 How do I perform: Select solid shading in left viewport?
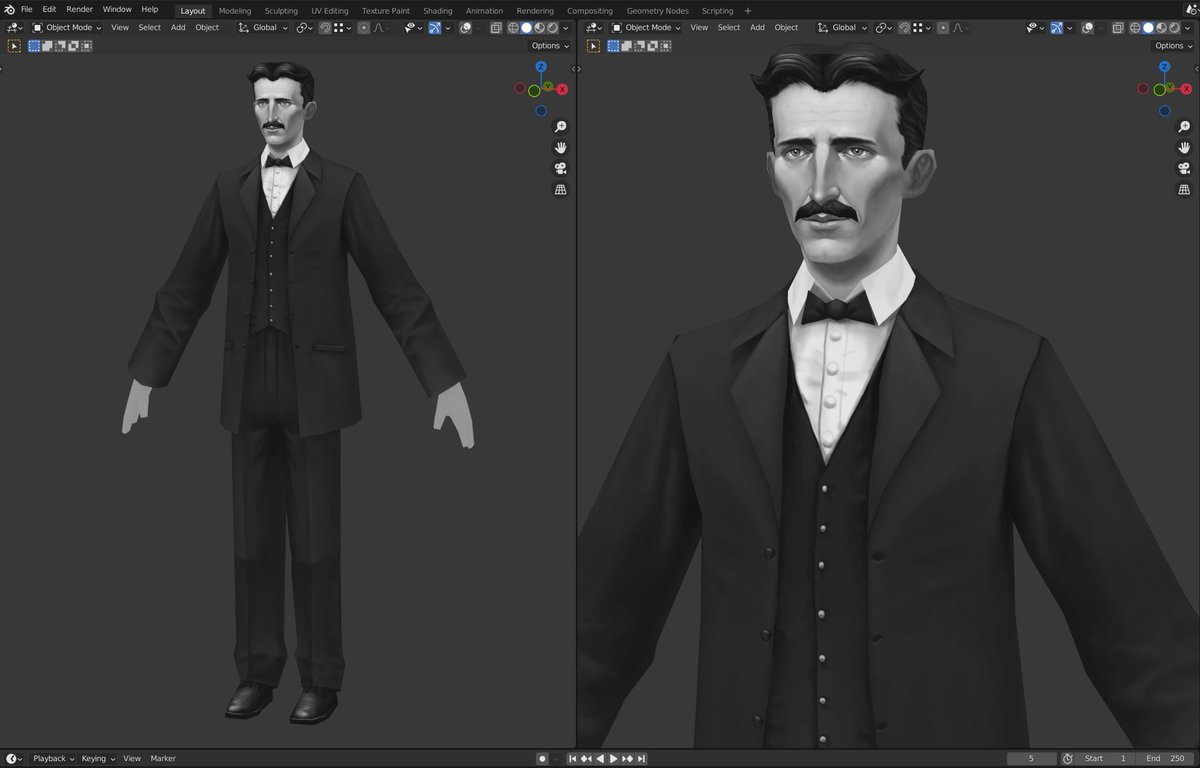[x=526, y=27]
